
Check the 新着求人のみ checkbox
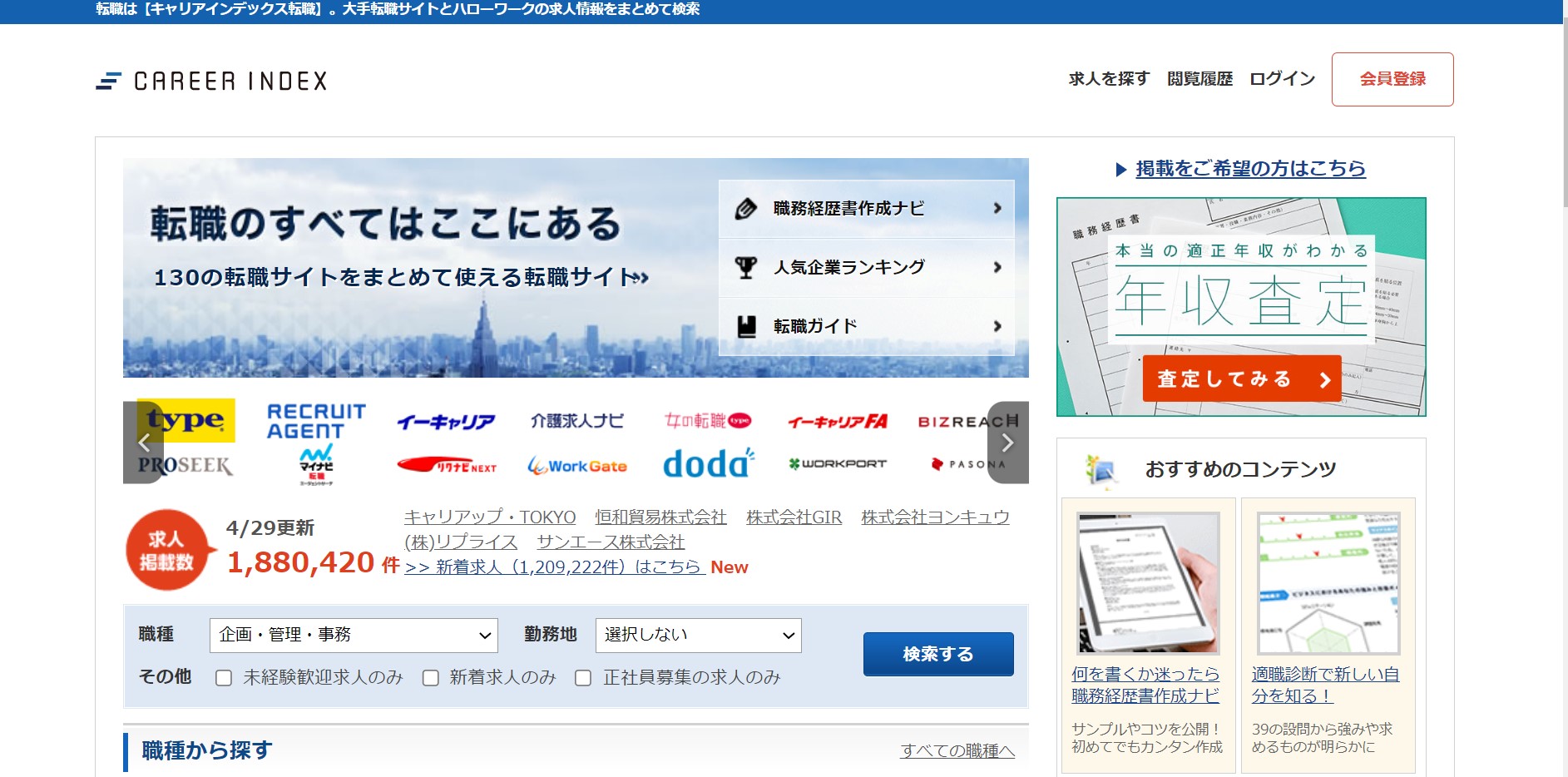pyautogui.click(x=429, y=678)
